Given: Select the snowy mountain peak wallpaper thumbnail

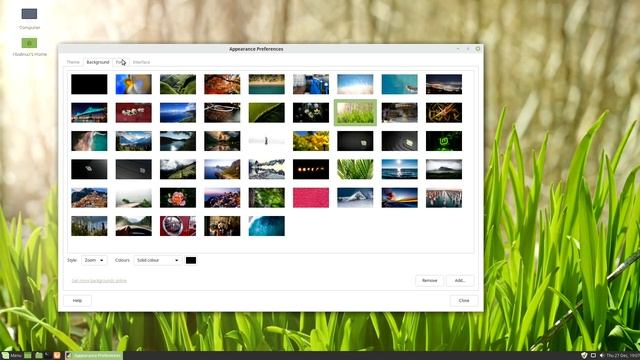Looking at the screenshot, I should click(x=355, y=198).
